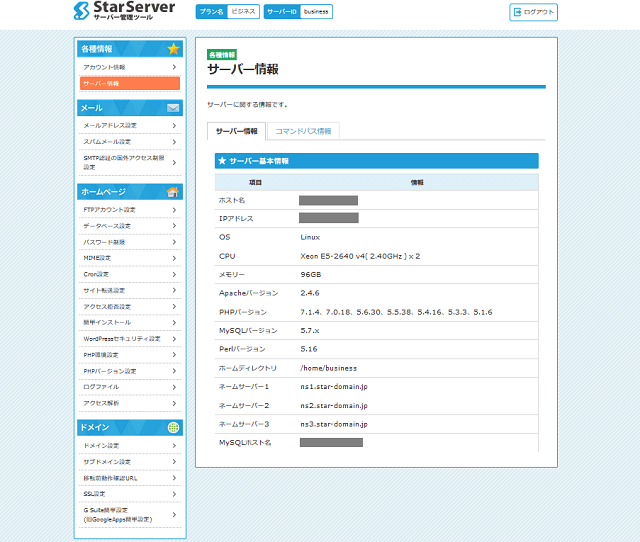
Task: Open FTPアカウント設定
Action: (x=130, y=210)
